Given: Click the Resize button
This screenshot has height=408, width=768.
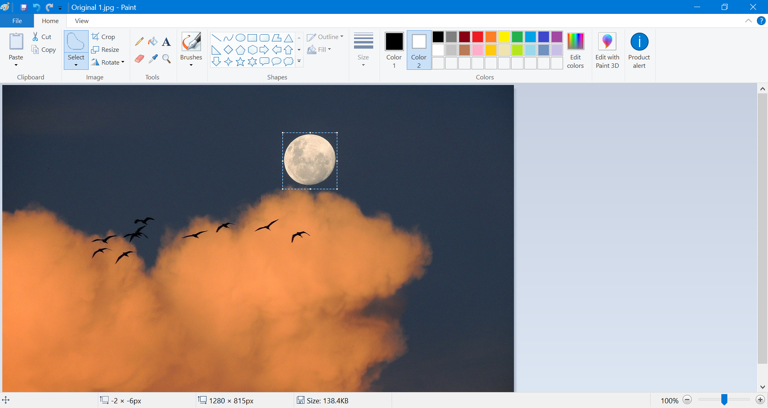Looking at the screenshot, I should click(105, 49).
